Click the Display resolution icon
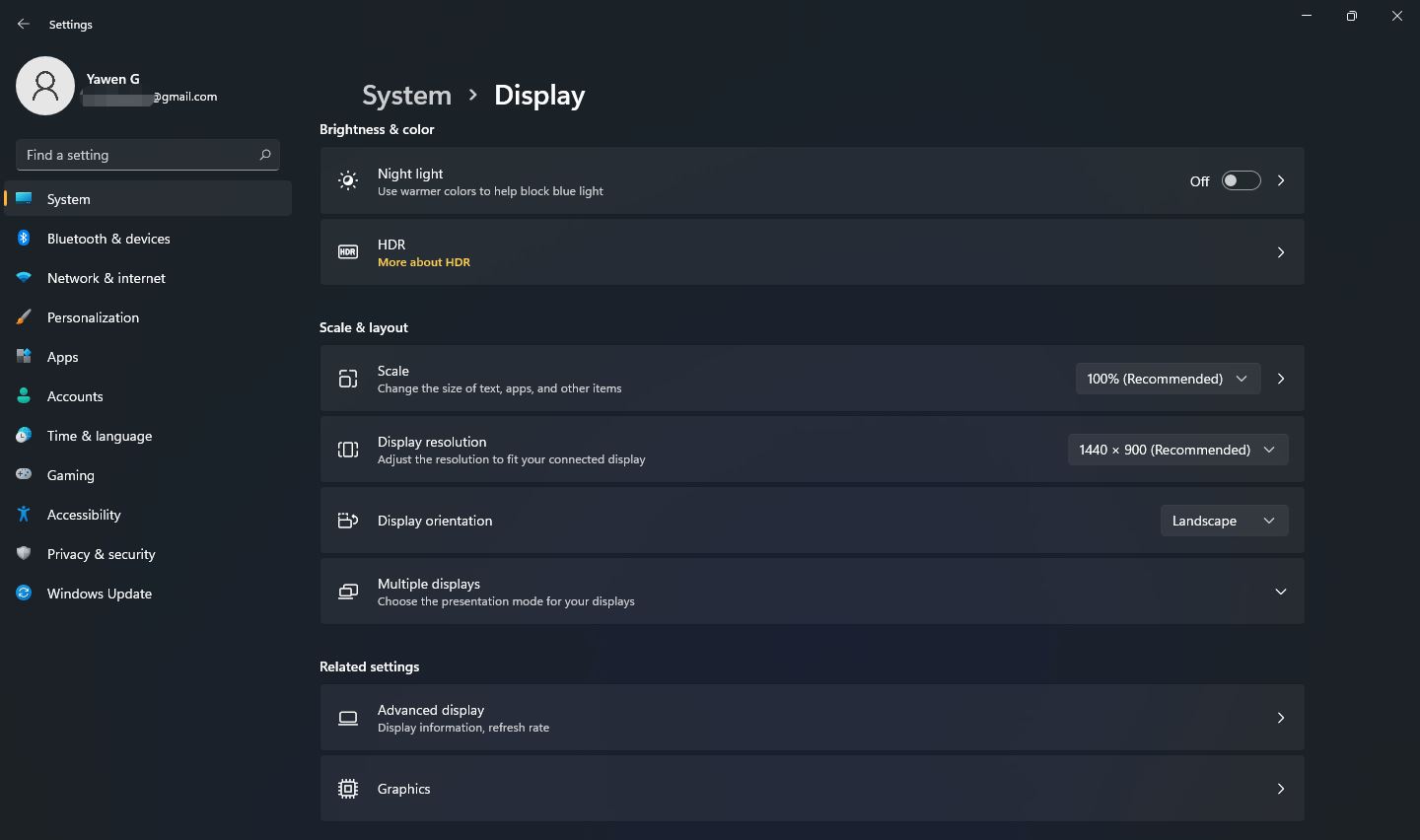 click(348, 450)
